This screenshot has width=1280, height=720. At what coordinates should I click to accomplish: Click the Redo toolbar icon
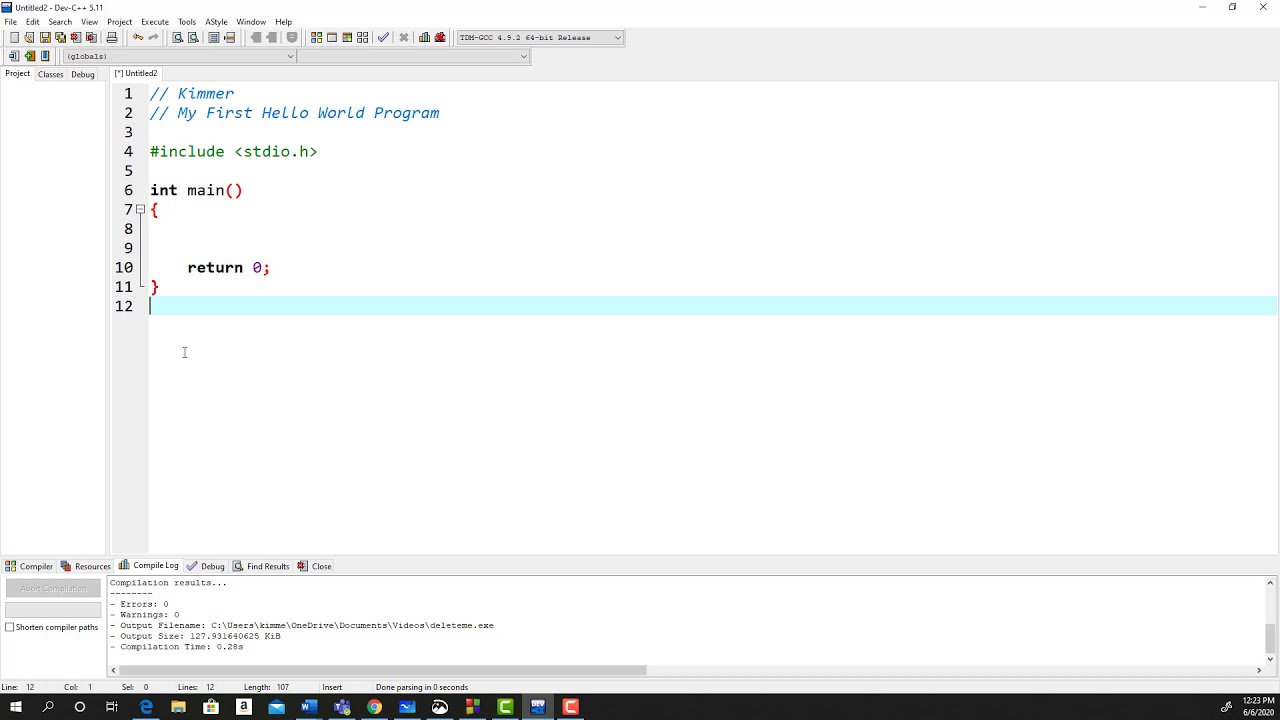153,37
